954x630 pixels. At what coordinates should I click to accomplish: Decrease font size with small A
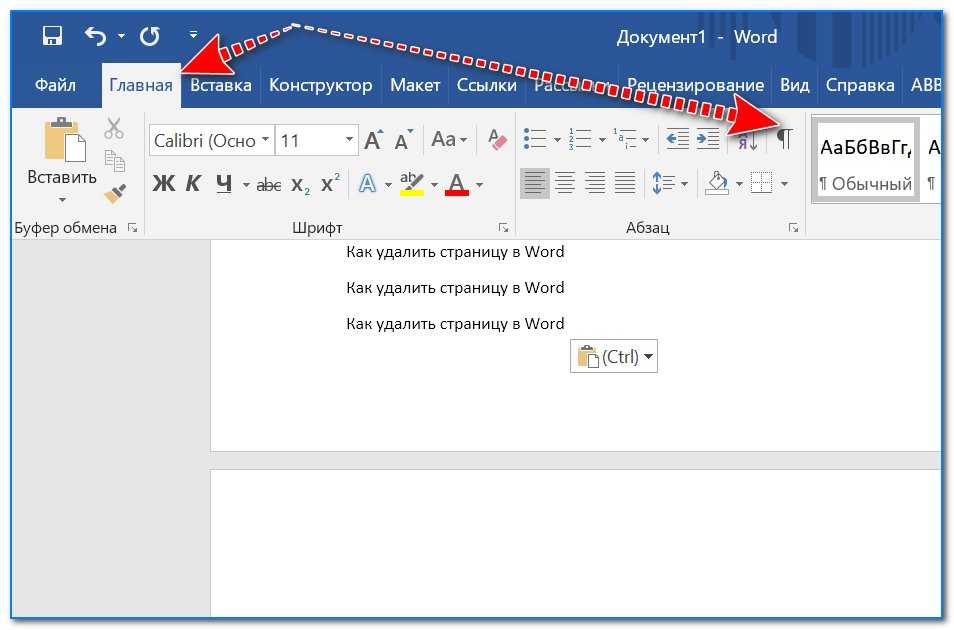[404, 140]
